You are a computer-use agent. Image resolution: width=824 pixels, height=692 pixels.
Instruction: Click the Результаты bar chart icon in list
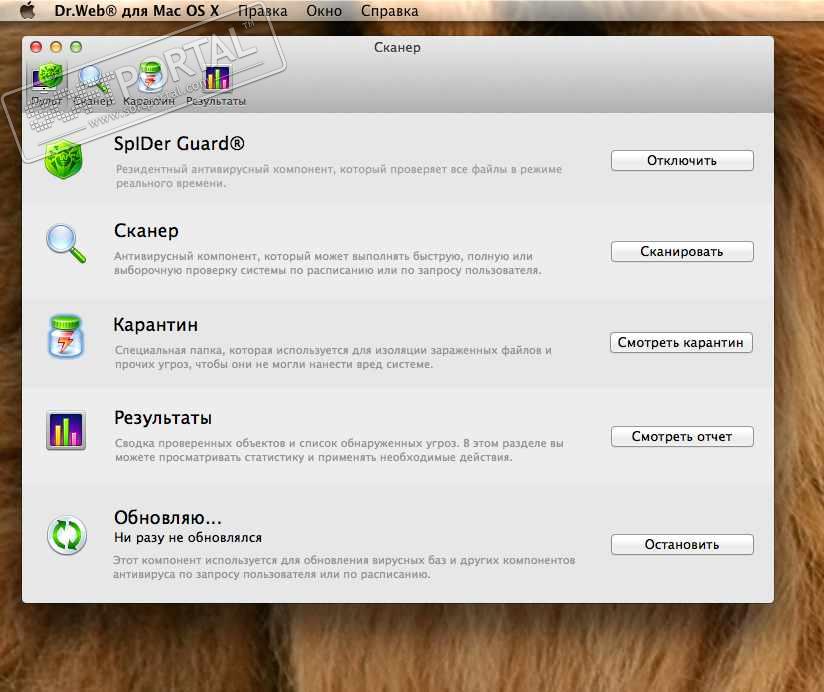(66, 430)
